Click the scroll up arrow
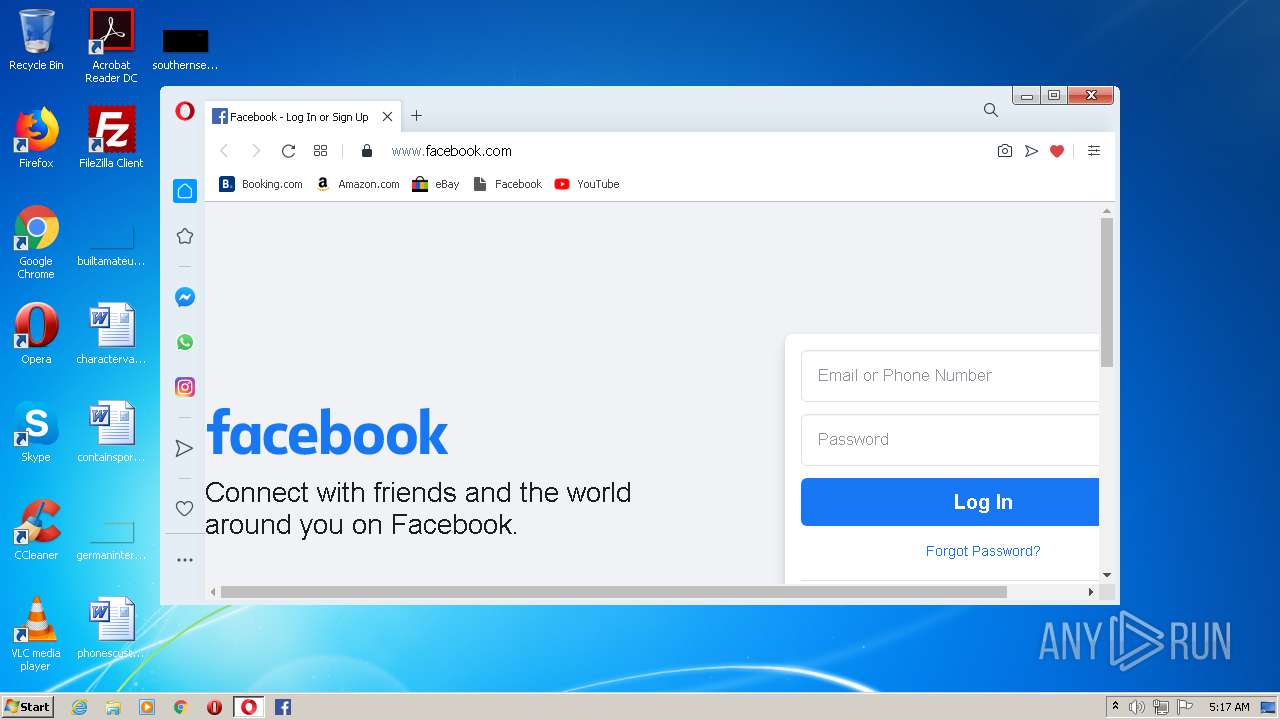Viewport: 1280px width, 720px height. click(x=1107, y=211)
